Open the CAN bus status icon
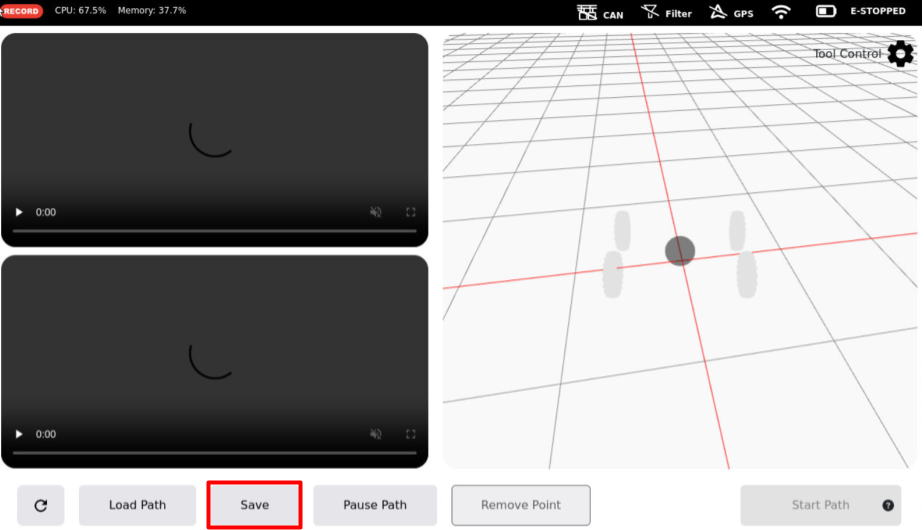The image size is (924, 530). pos(587,12)
